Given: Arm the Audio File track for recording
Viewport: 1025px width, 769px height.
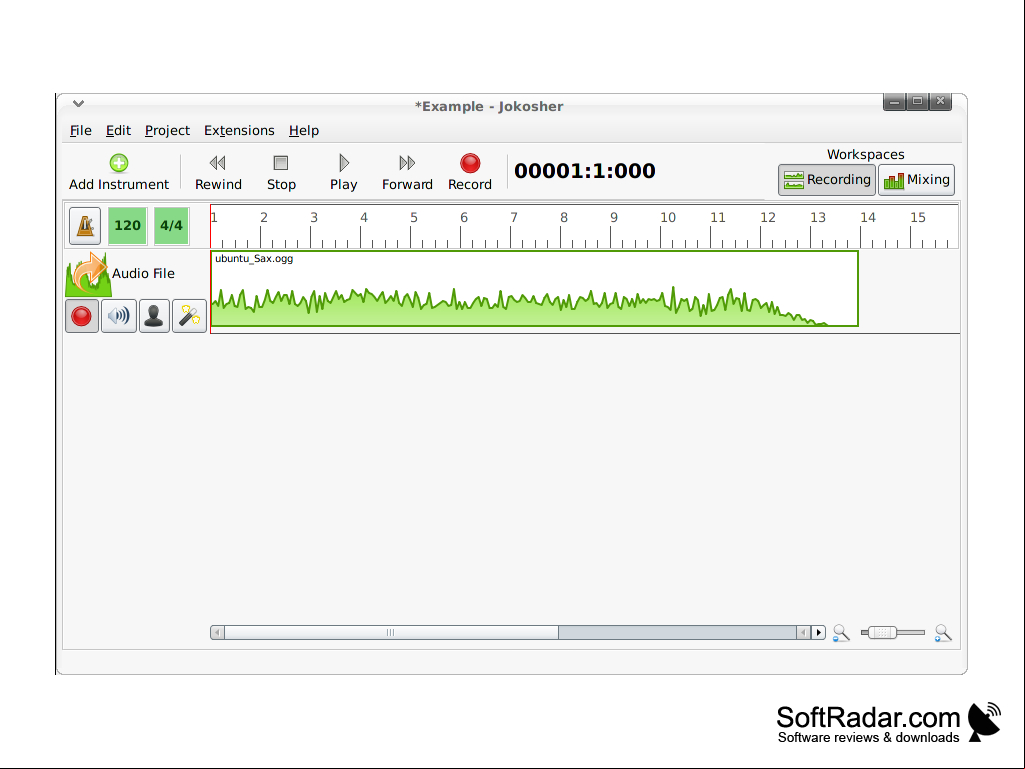Looking at the screenshot, I should pos(82,316).
